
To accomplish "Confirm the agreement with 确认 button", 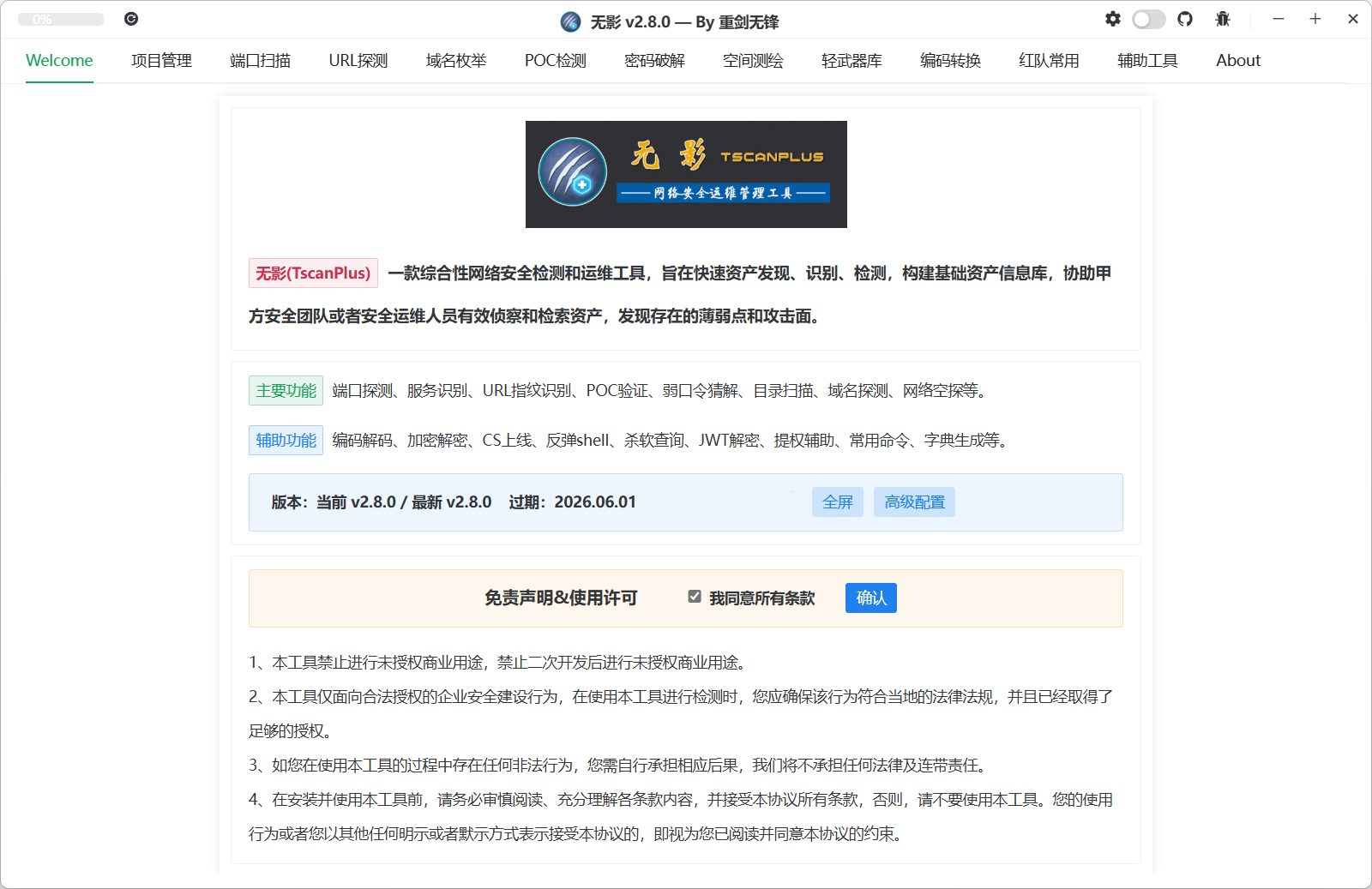I will coord(871,598).
